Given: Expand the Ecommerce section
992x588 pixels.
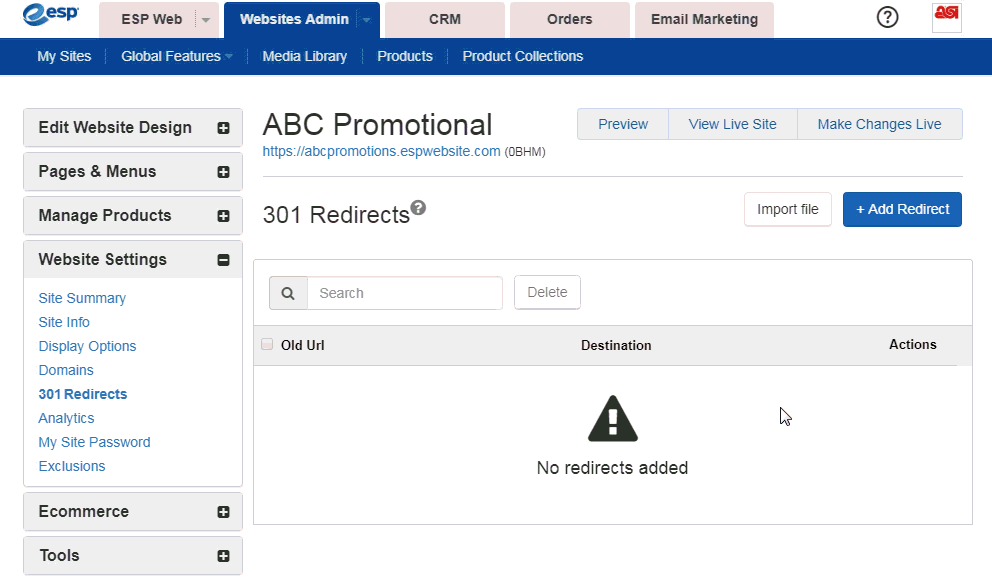Looking at the screenshot, I should click(x=133, y=511).
